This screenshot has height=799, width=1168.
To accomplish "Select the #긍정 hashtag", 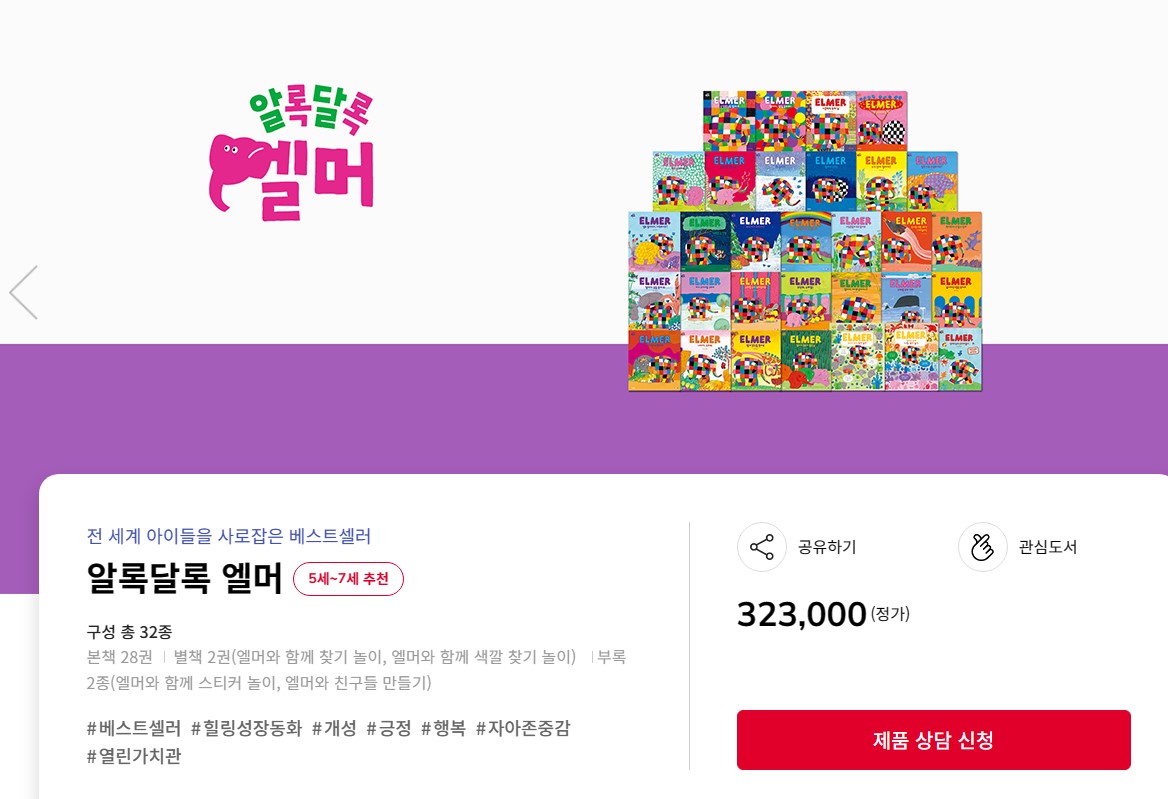I will [x=389, y=728].
